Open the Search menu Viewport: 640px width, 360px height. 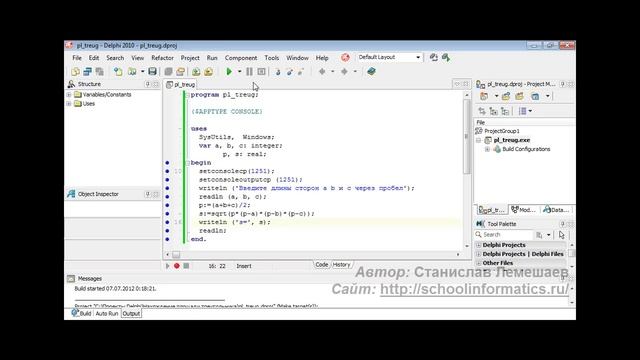[x=115, y=58]
